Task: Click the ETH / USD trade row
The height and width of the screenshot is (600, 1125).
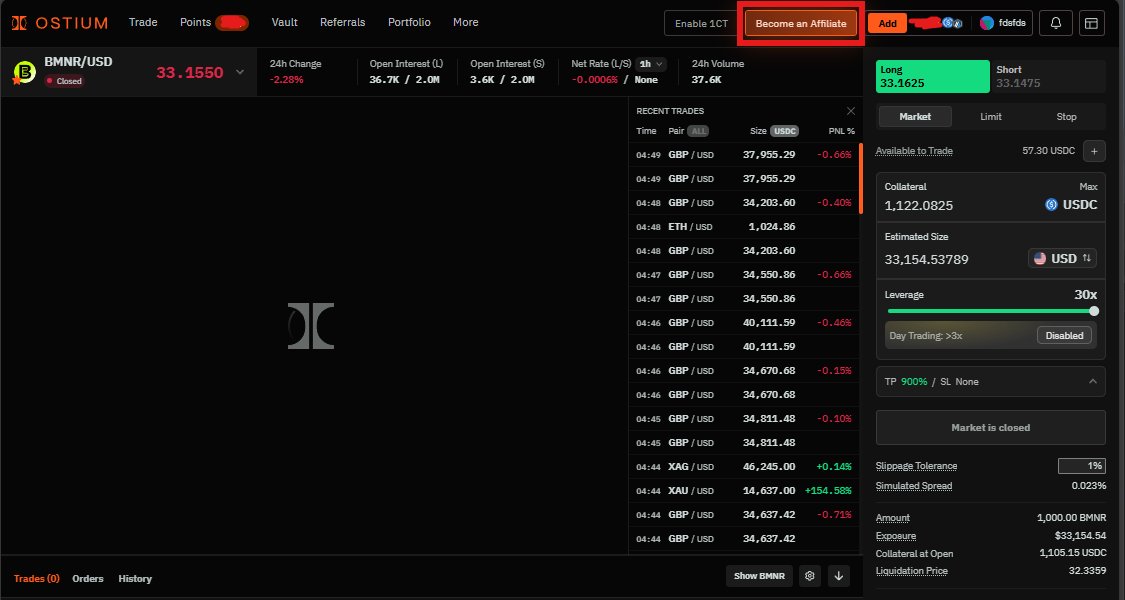Action: click(x=744, y=227)
